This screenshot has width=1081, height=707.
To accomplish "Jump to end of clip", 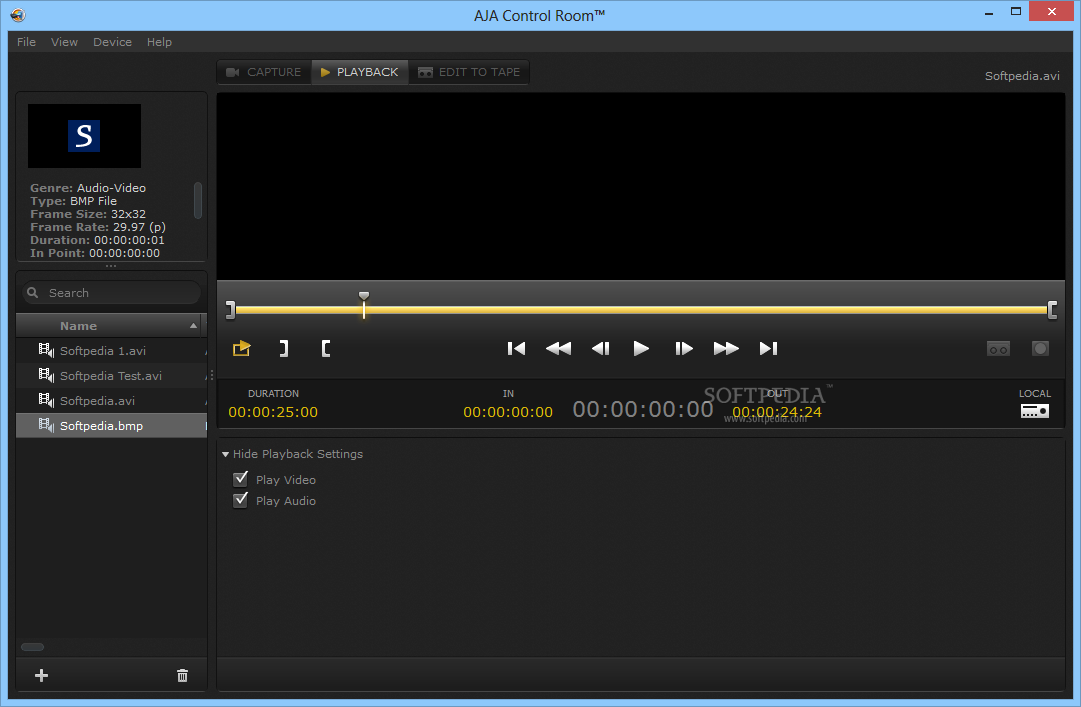I will click(768, 348).
